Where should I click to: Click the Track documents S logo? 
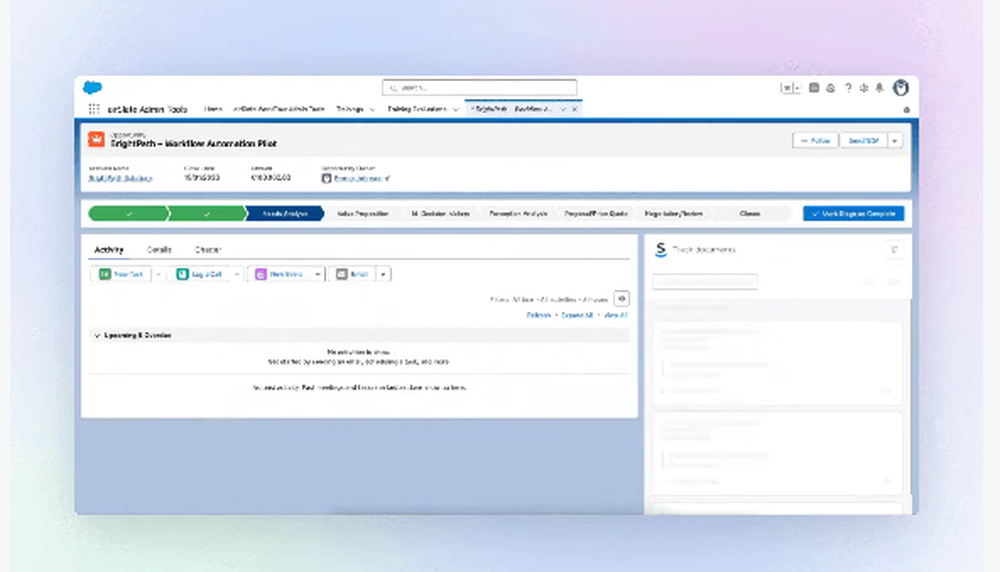click(661, 249)
